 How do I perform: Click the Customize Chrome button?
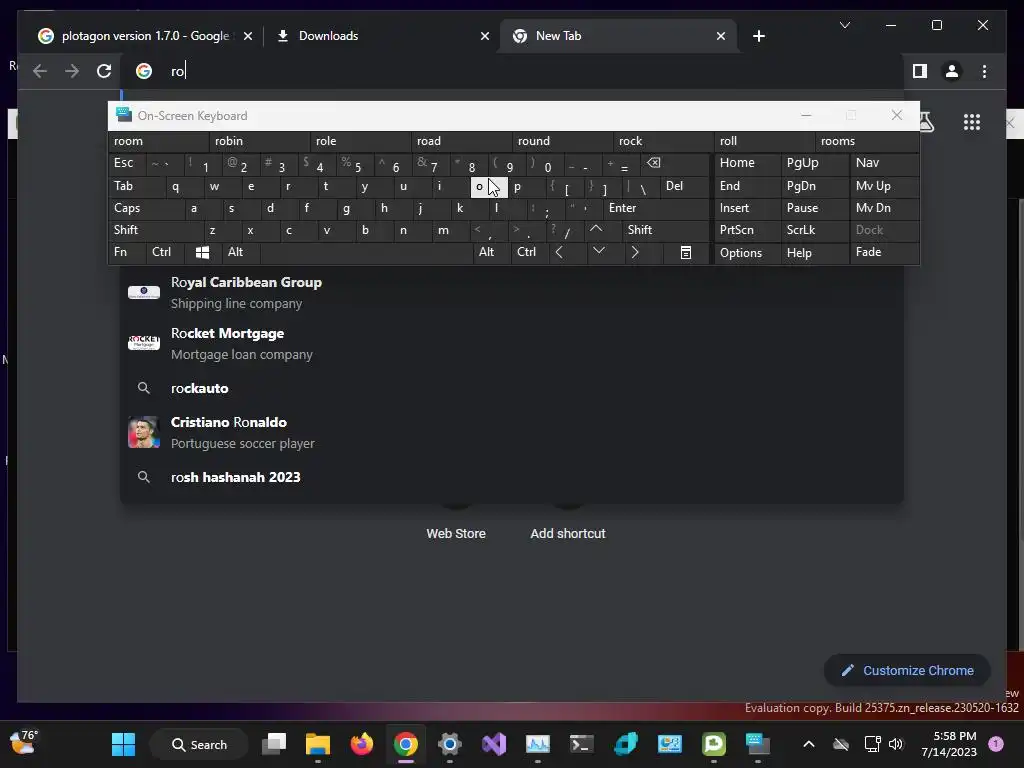click(x=907, y=671)
